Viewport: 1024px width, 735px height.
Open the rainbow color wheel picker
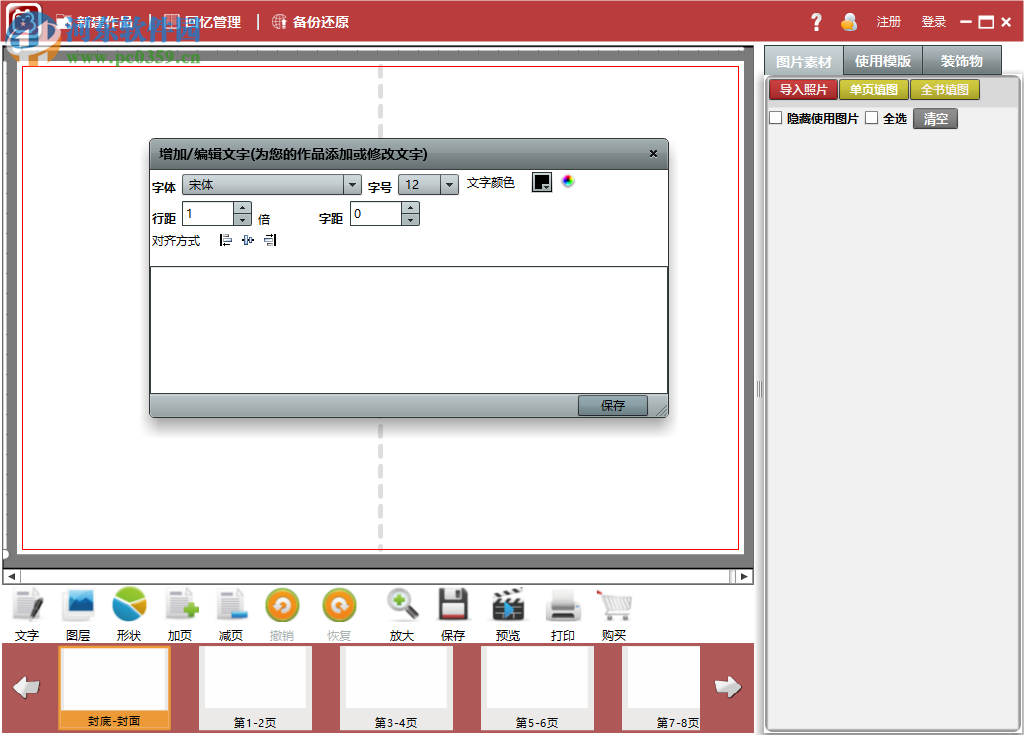(568, 181)
